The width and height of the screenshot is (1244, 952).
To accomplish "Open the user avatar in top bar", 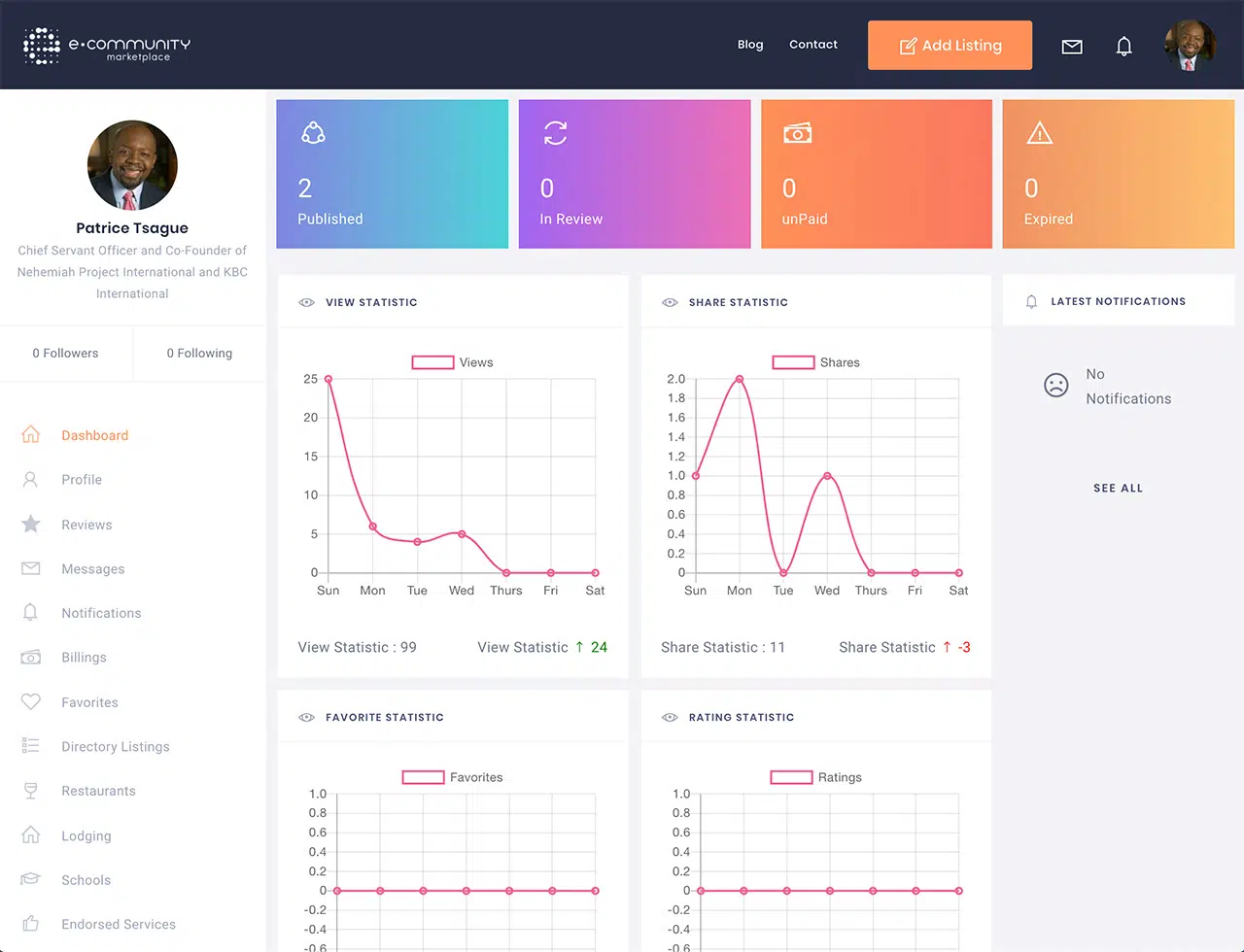I will click(x=1191, y=45).
